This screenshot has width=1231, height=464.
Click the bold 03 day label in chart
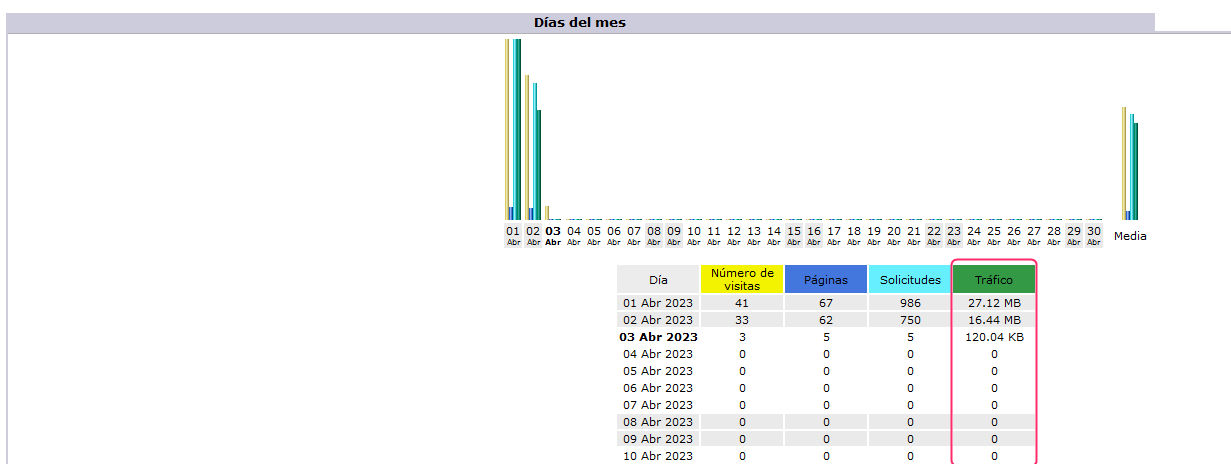click(553, 231)
